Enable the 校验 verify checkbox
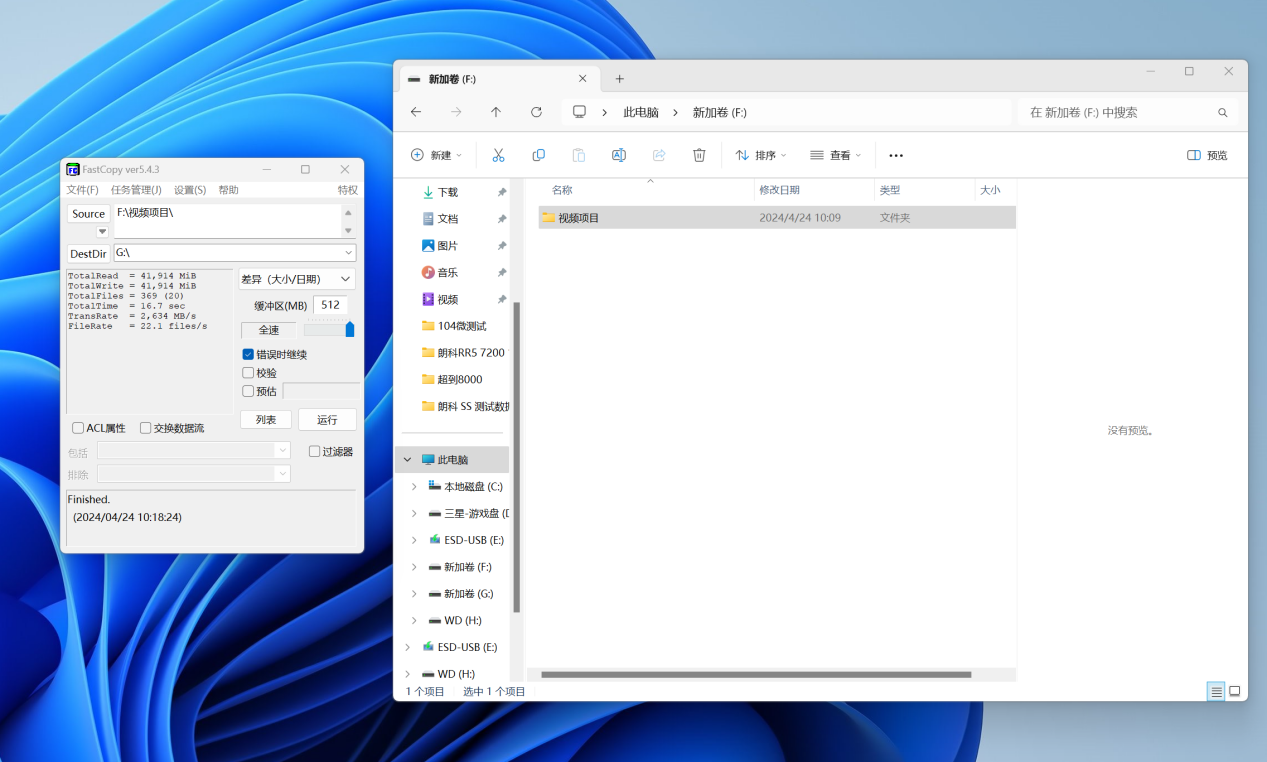 (248, 373)
